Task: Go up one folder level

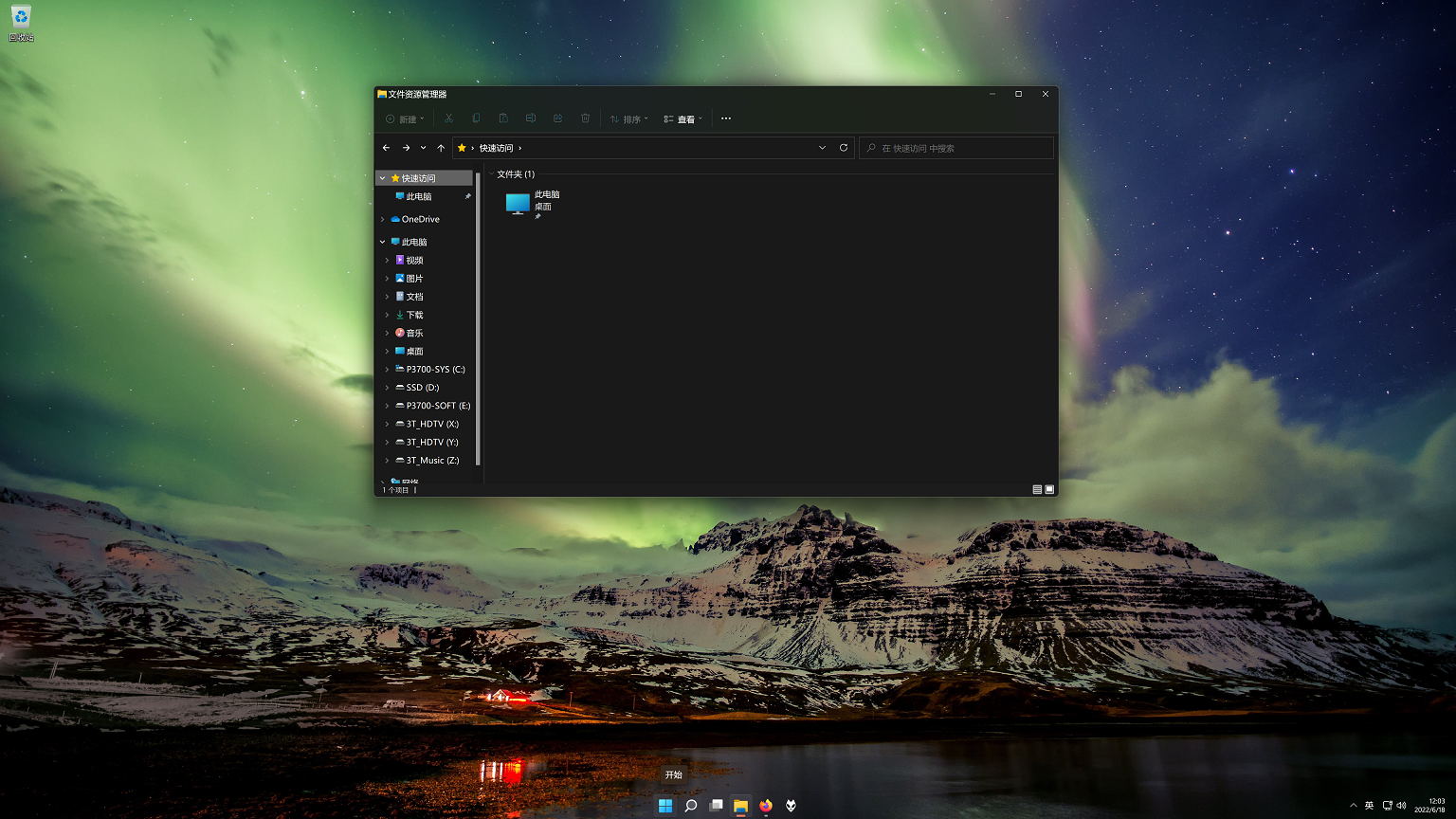Action: click(x=441, y=148)
